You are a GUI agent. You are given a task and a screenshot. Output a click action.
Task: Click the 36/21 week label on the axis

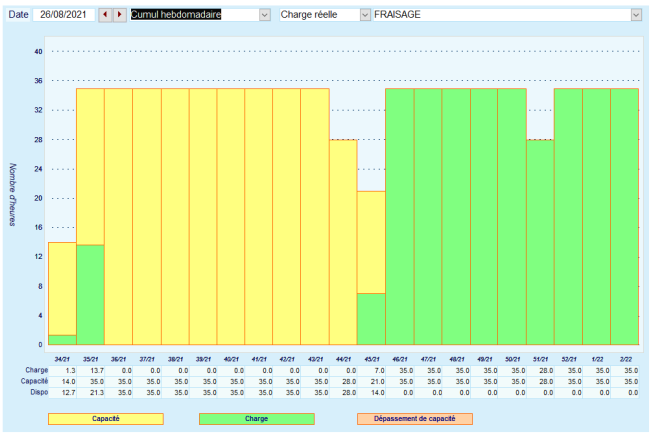(118, 357)
